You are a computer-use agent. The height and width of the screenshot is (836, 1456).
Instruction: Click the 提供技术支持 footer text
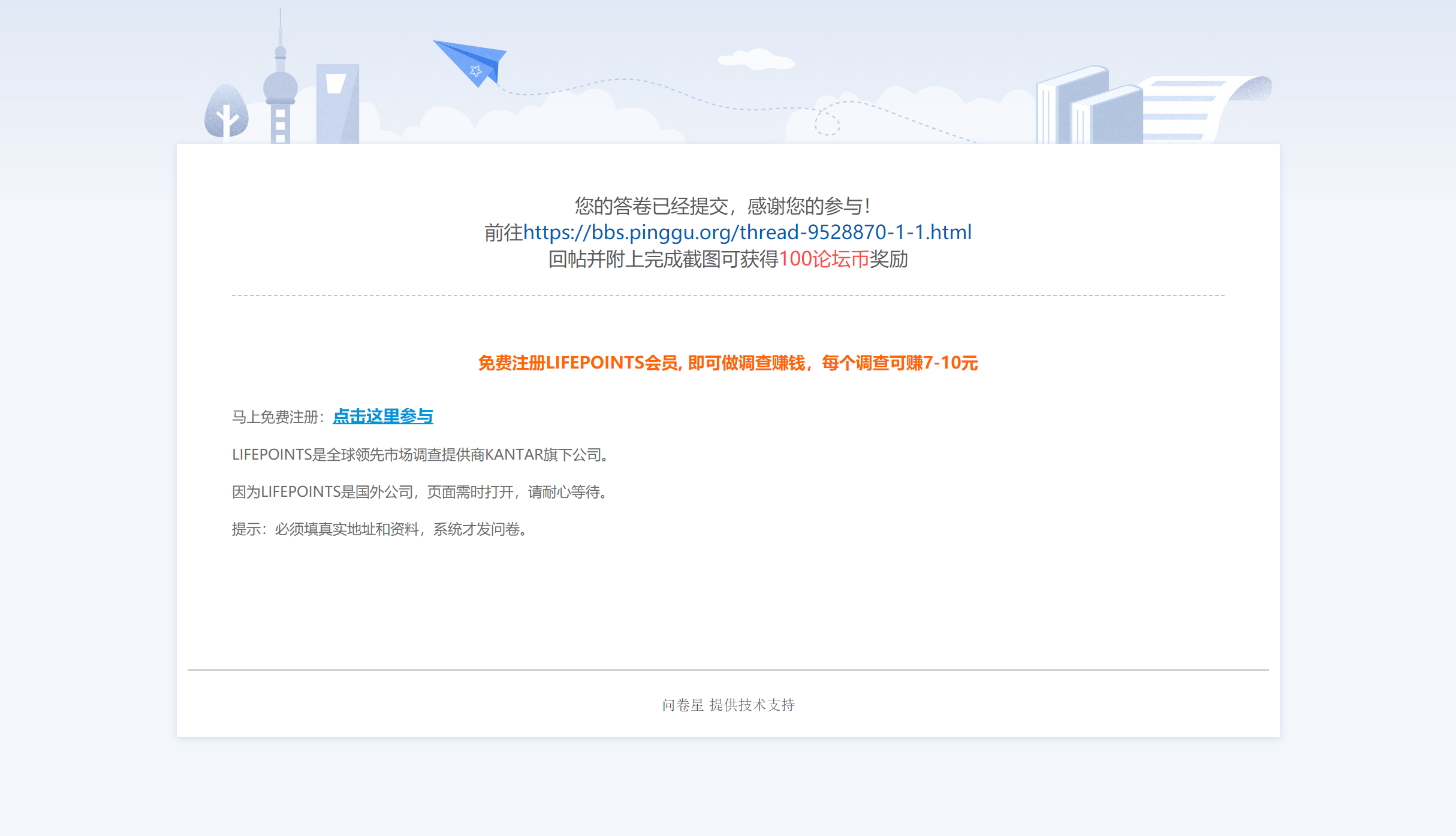coord(752,705)
